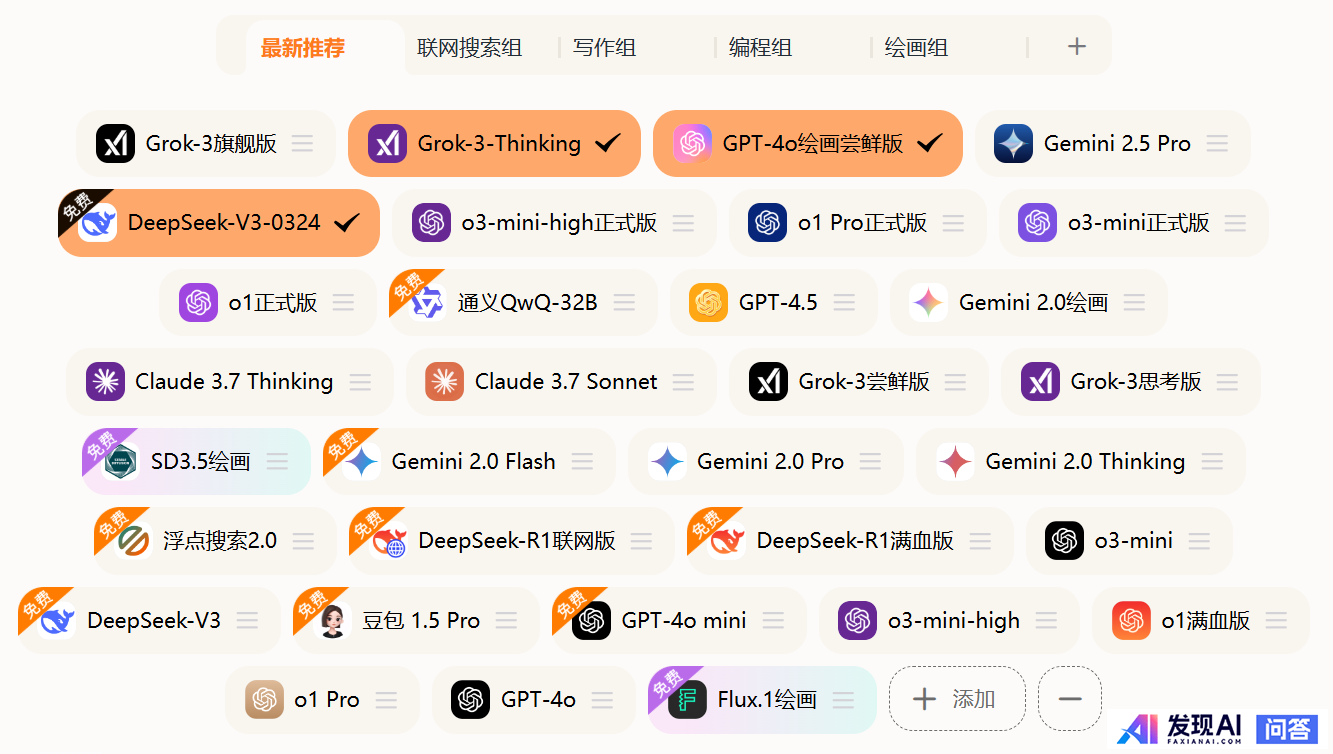The image size is (1333, 754).
Task: Click the SD3.5绘画 icon
Action: (x=120, y=461)
